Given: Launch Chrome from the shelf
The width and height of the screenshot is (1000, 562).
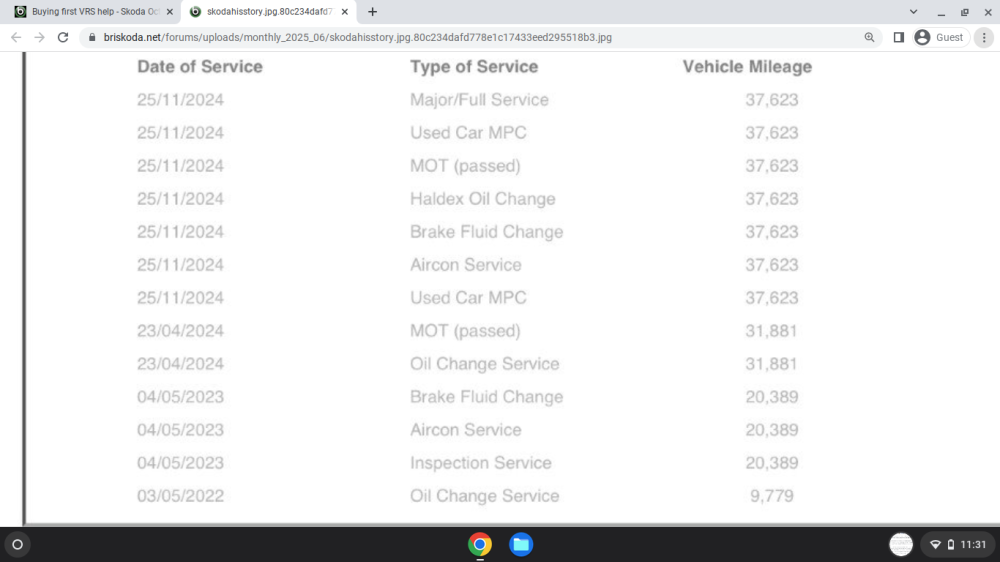Looking at the screenshot, I should [480, 544].
